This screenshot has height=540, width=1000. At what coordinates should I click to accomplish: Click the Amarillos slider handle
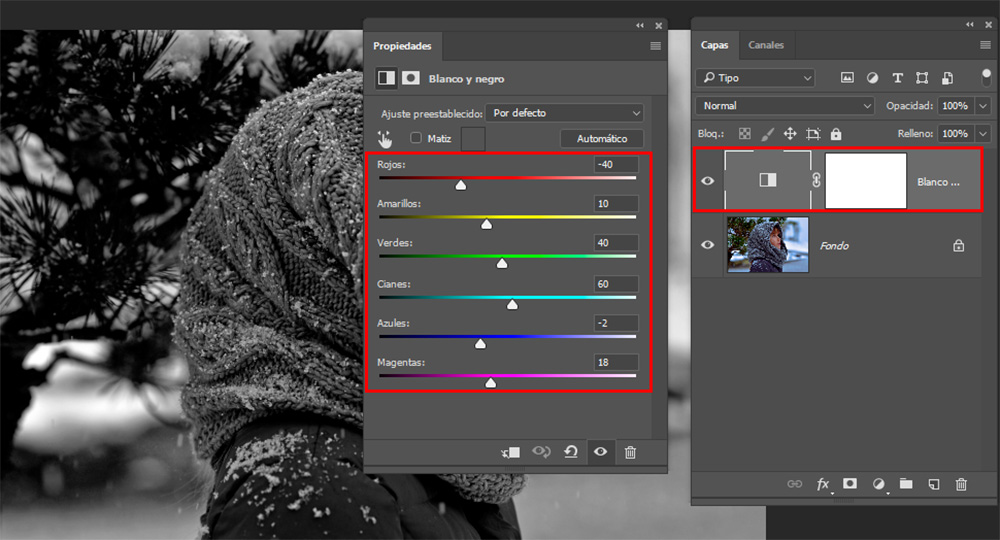coord(487,224)
